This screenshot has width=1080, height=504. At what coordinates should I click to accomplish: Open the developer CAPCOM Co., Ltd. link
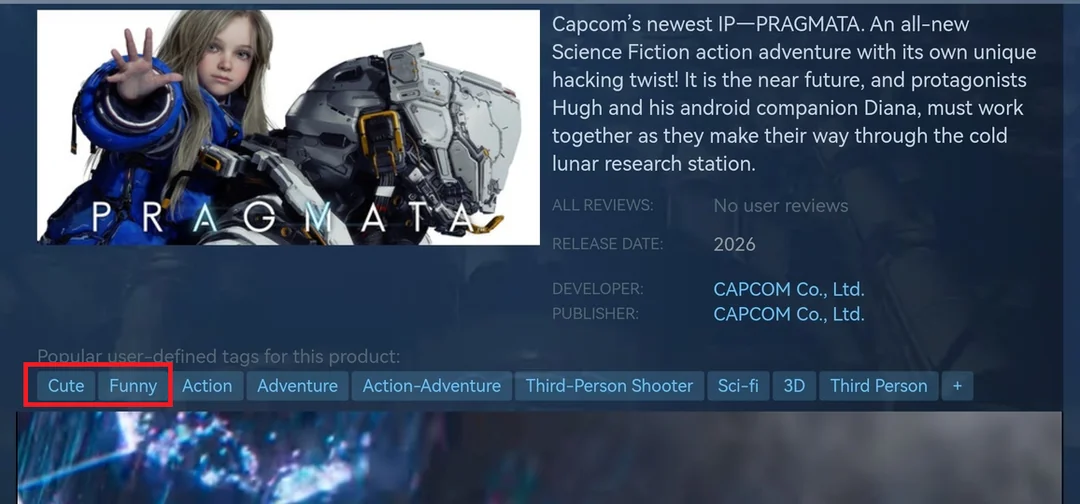789,289
